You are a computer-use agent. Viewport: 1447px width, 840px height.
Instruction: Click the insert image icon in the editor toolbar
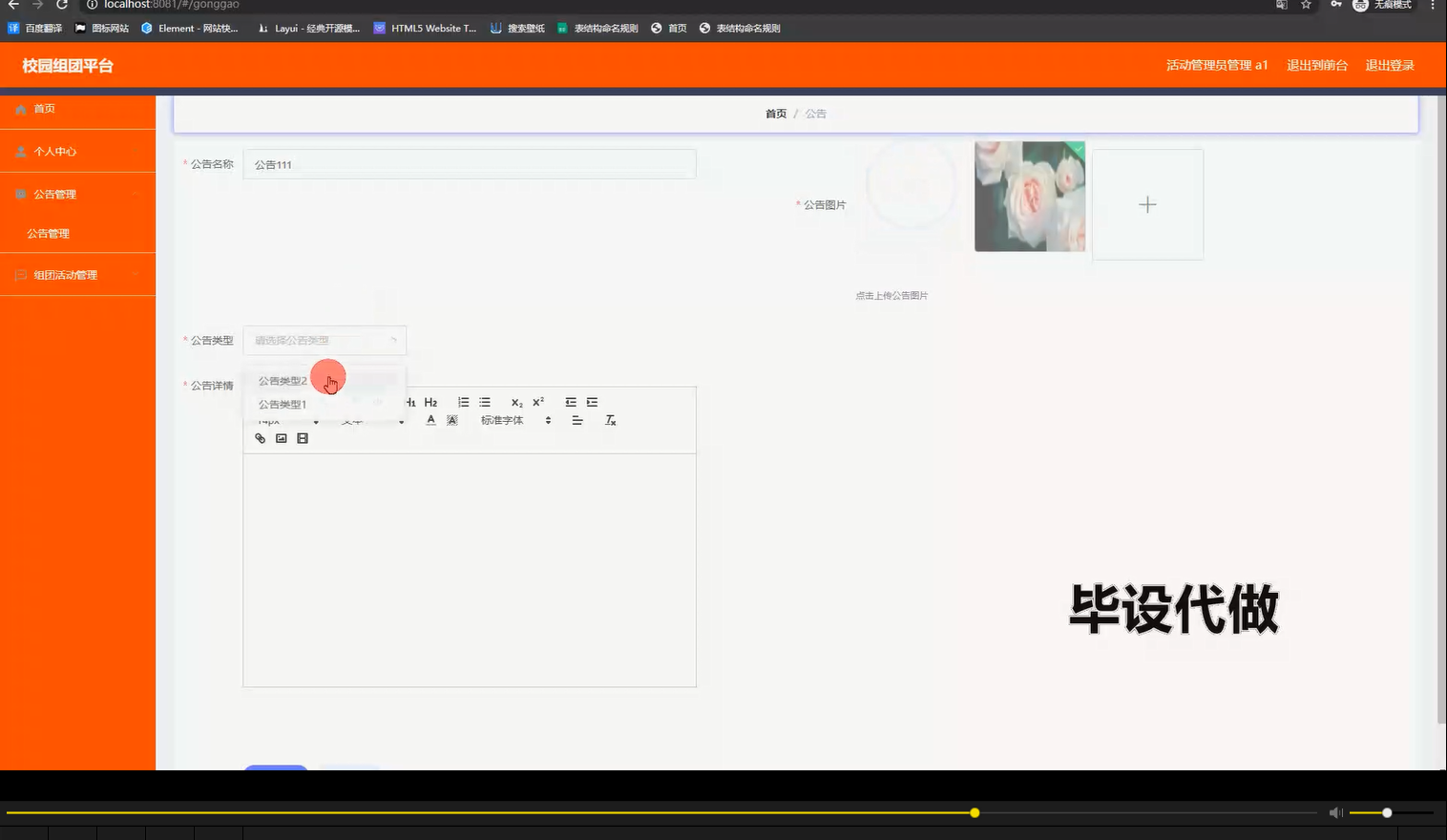click(281, 437)
